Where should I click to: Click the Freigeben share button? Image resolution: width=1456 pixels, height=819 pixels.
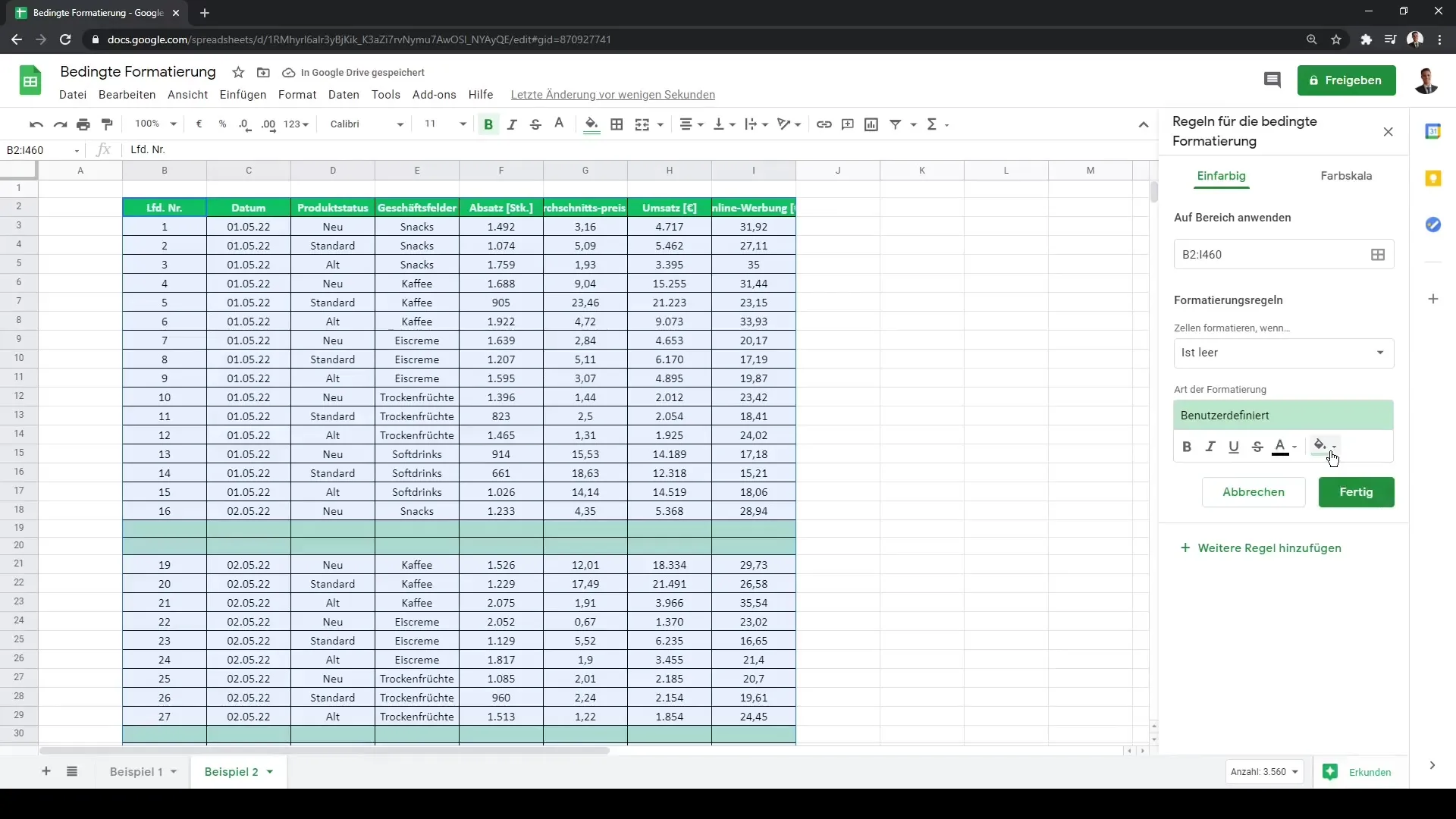(x=1346, y=80)
